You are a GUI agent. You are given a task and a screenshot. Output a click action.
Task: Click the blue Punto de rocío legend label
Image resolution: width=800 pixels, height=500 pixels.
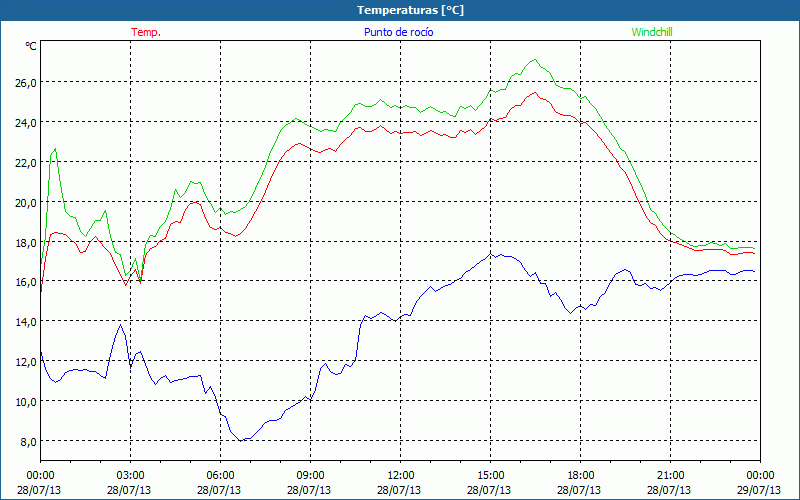click(x=398, y=32)
